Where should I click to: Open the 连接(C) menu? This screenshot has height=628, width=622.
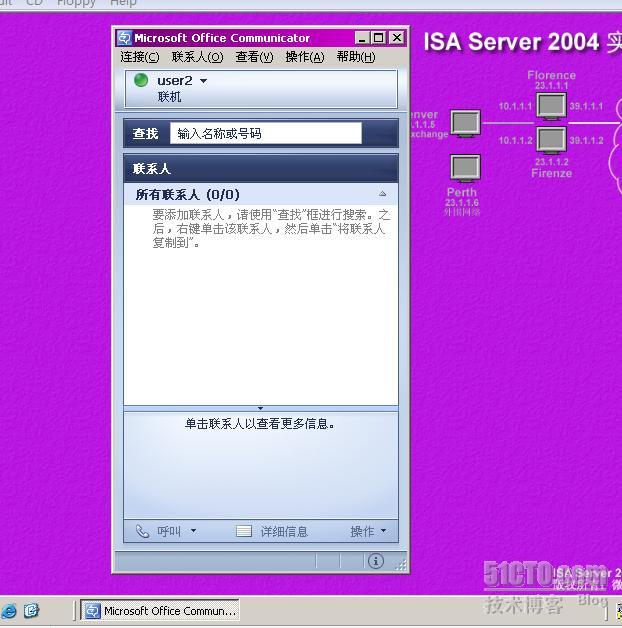coord(140,57)
